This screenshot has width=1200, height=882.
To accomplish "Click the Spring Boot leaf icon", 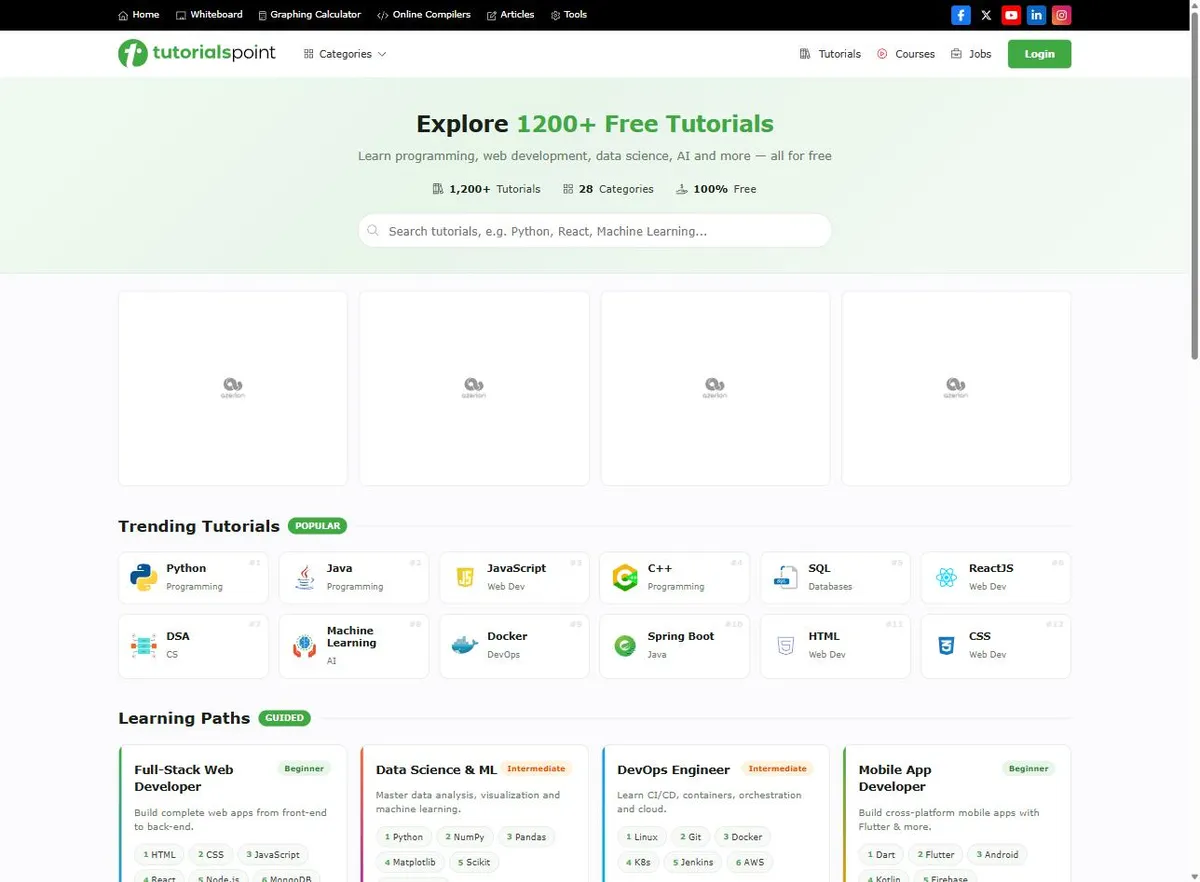I will [625, 645].
